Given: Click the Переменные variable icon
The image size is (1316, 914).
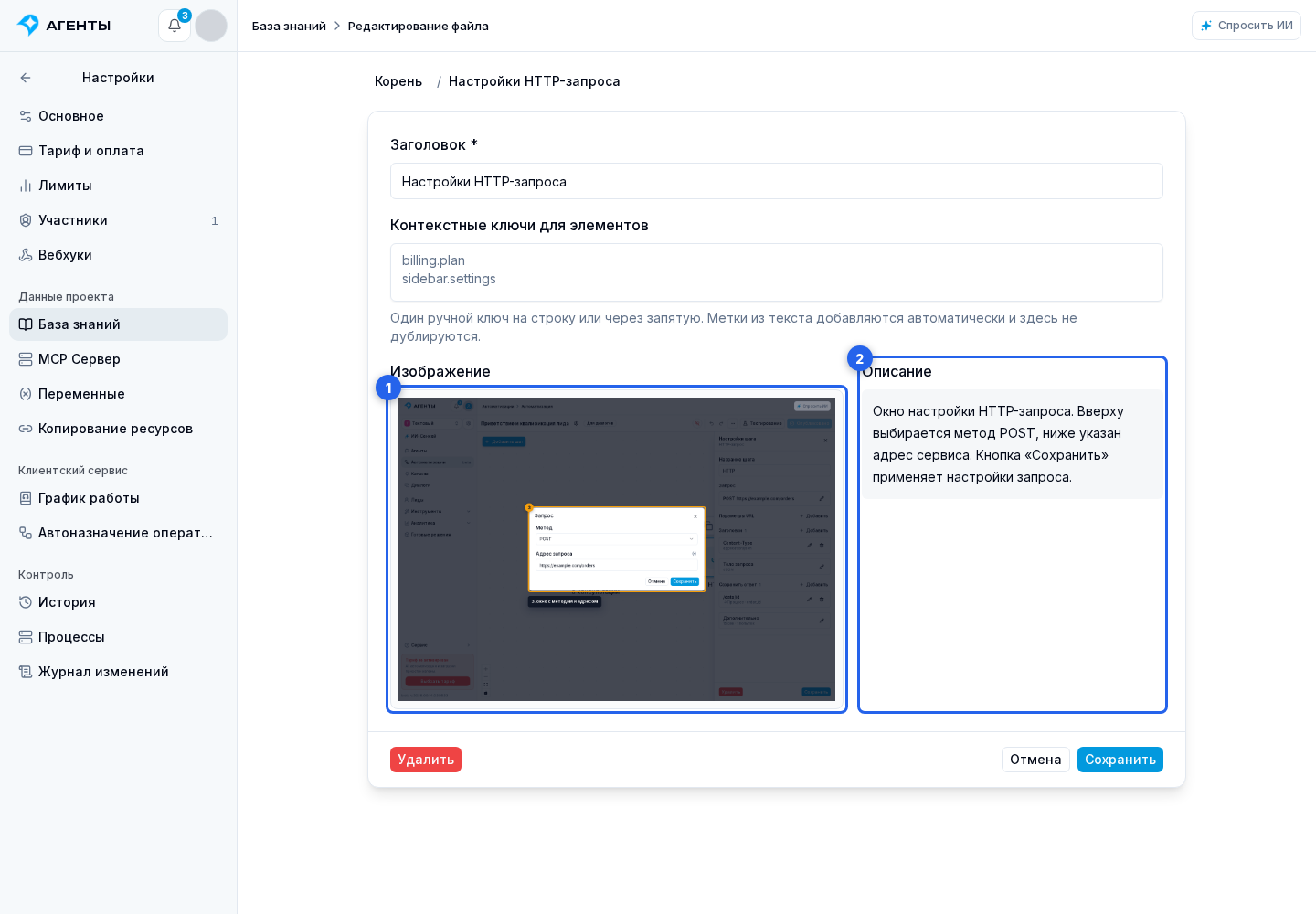Looking at the screenshot, I should click(x=26, y=394).
